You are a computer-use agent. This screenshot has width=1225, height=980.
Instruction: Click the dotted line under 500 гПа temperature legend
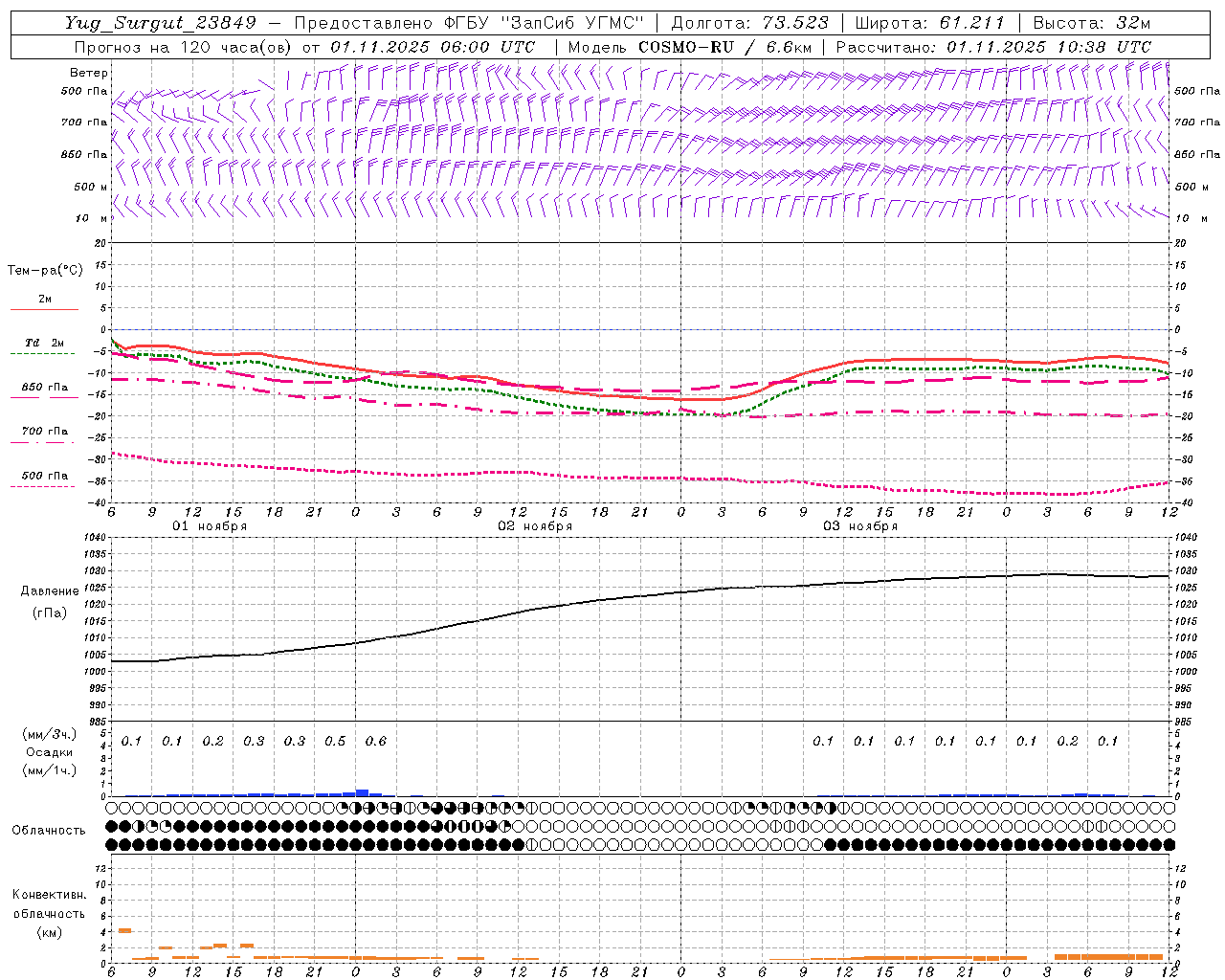coord(44,486)
